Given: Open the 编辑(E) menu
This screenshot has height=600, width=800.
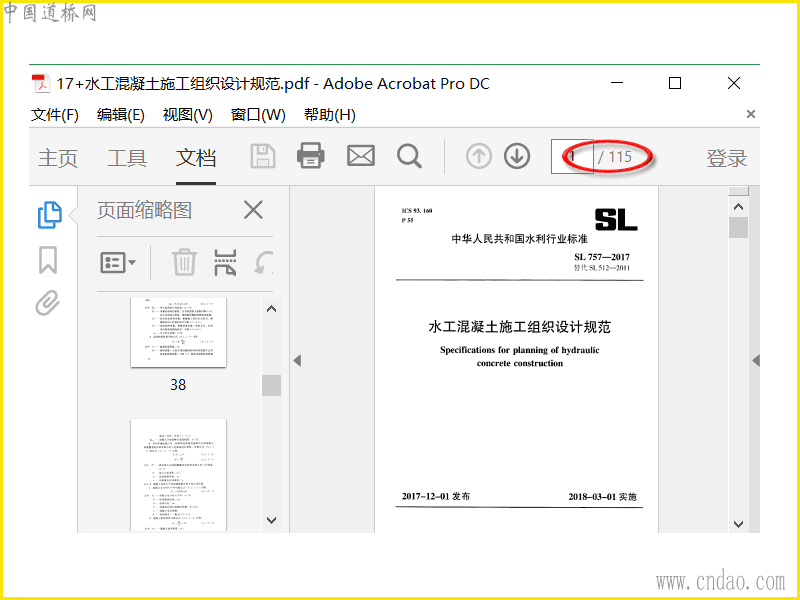Looking at the screenshot, I should coord(120,115).
